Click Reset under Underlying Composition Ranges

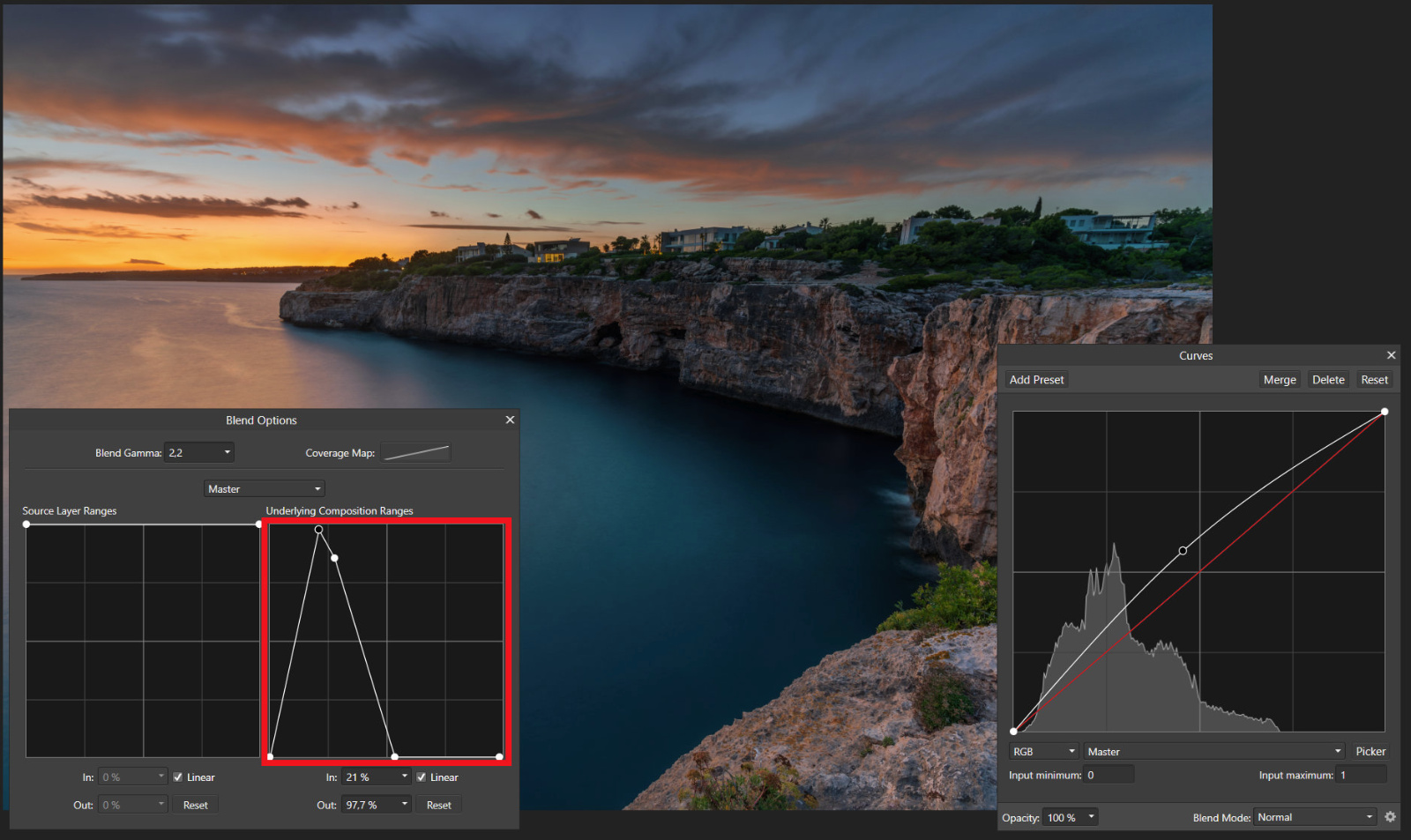point(439,805)
